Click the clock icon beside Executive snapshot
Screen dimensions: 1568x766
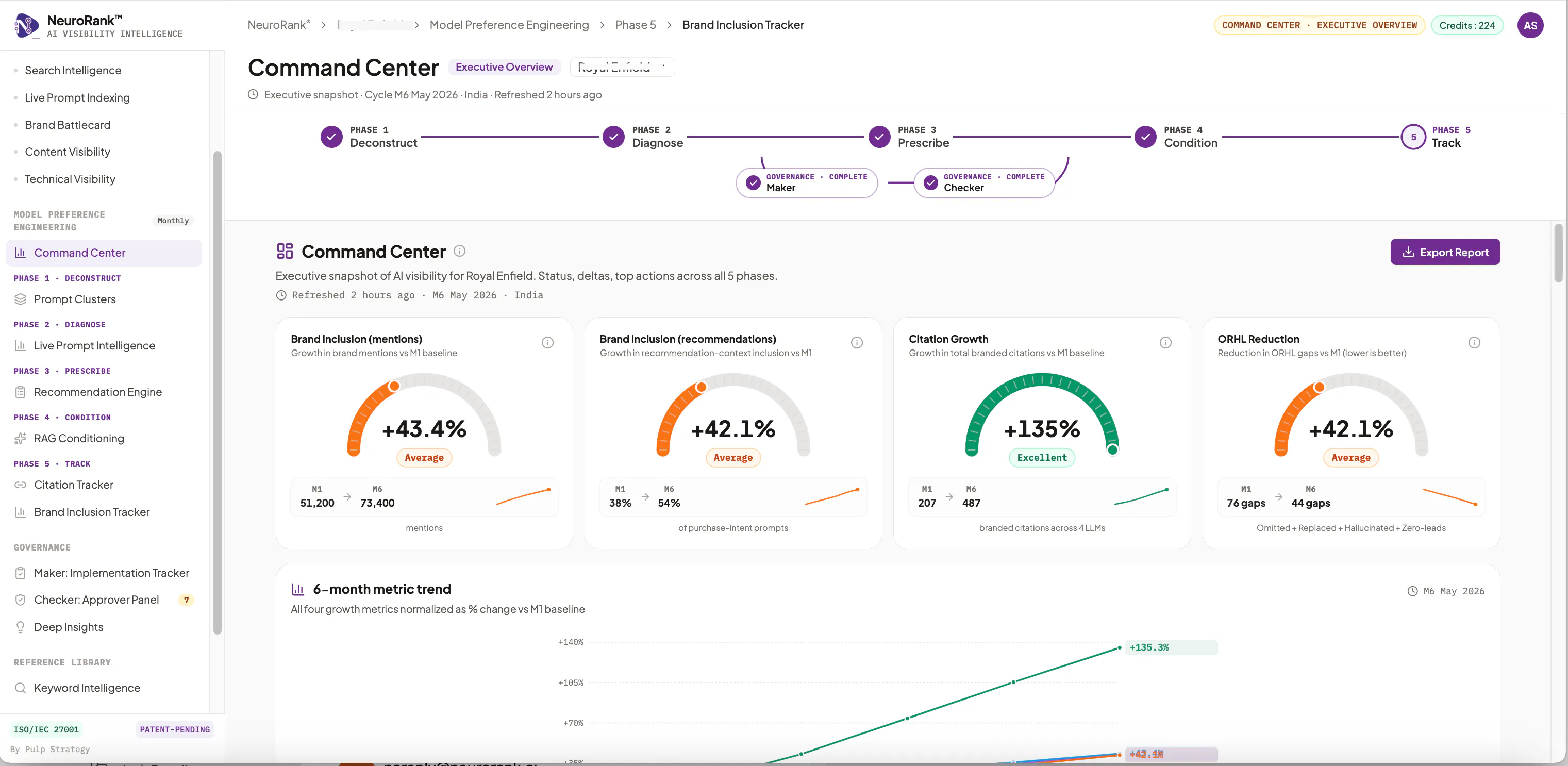pyautogui.click(x=253, y=94)
